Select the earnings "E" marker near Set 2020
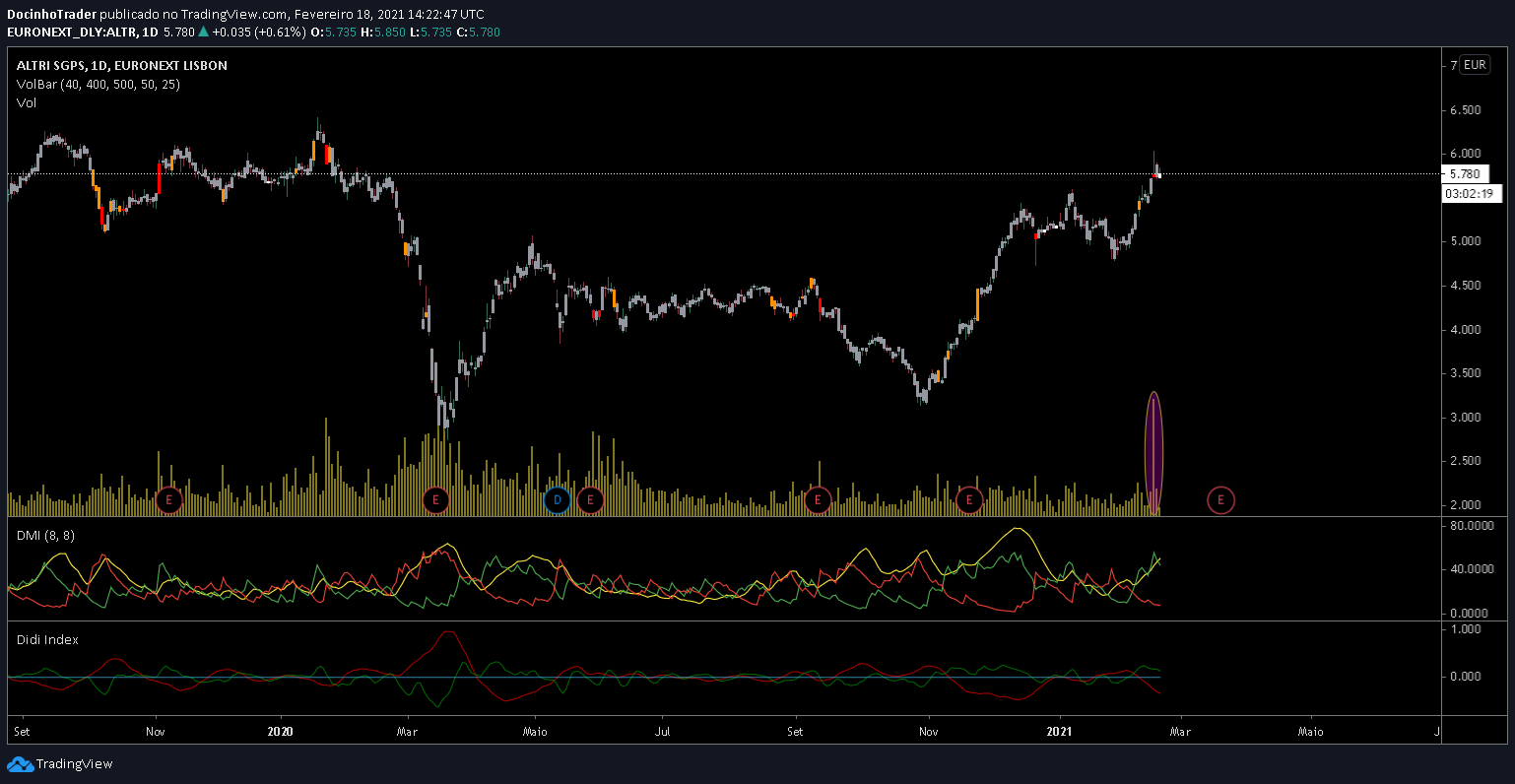 [x=817, y=500]
